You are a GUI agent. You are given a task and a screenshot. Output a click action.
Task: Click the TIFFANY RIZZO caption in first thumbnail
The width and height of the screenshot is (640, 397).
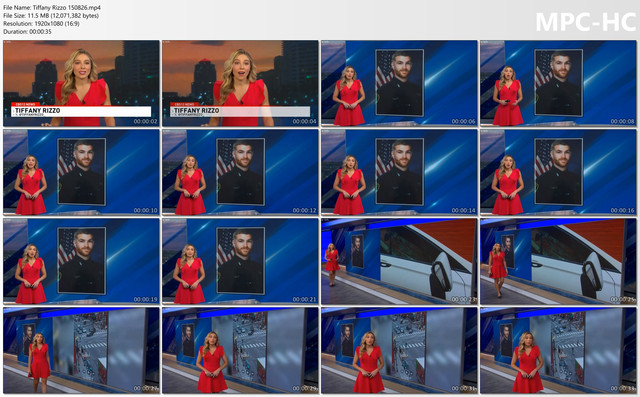pyautogui.click(x=38, y=111)
